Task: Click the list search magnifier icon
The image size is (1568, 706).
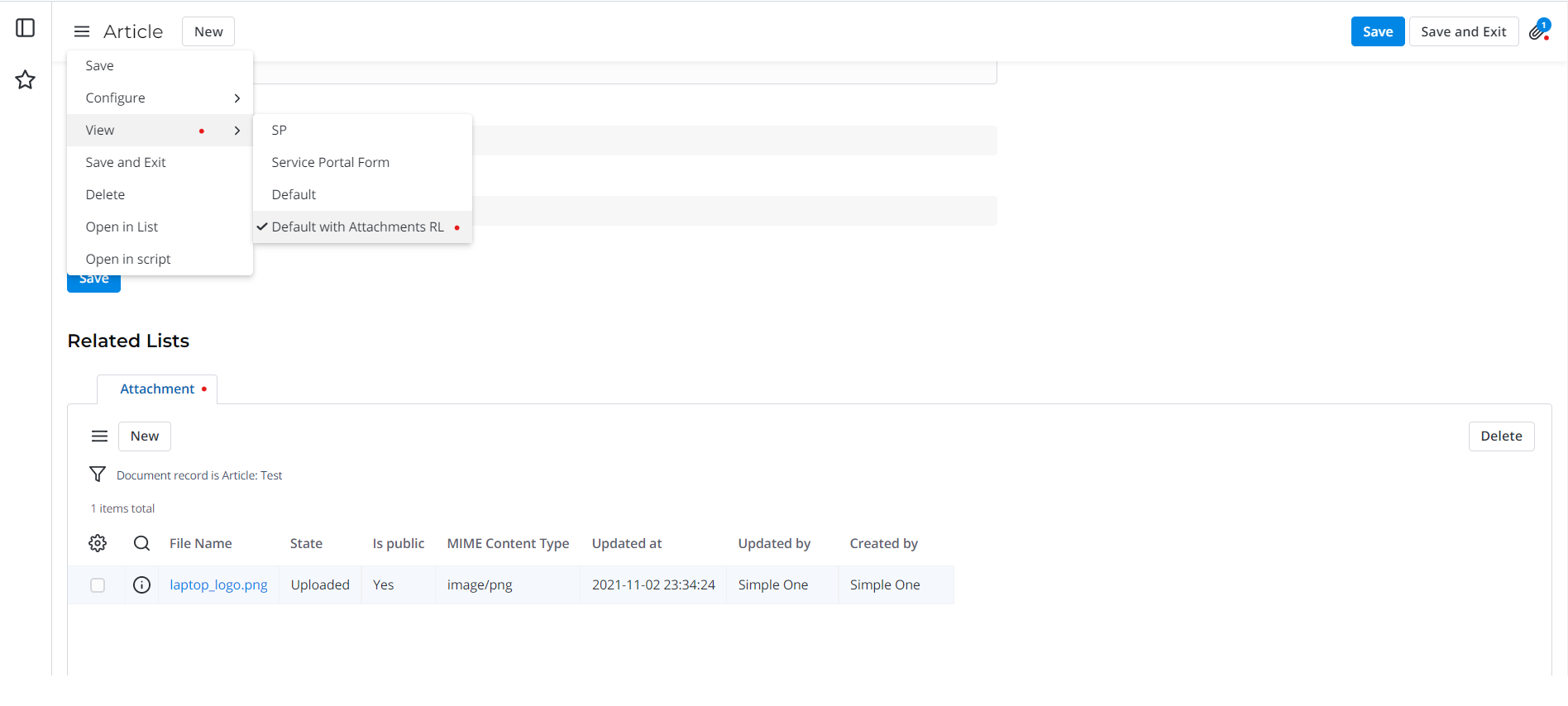Action: 141,543
